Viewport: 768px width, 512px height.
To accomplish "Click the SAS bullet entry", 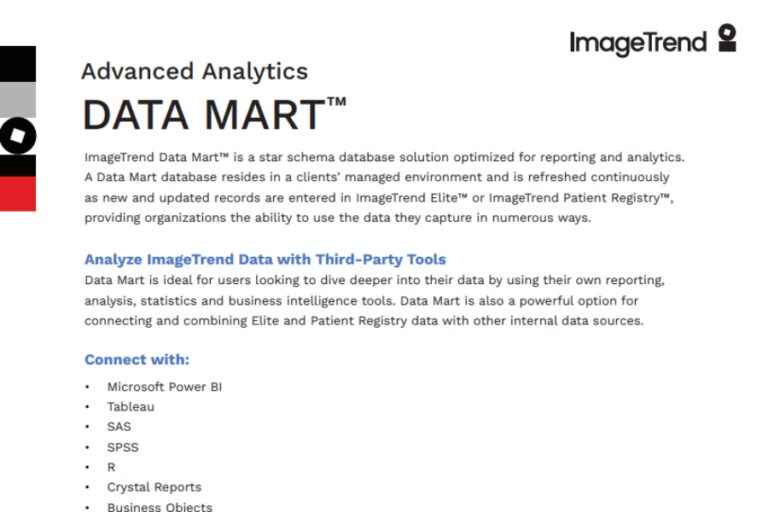I will (x=119, y=426).
